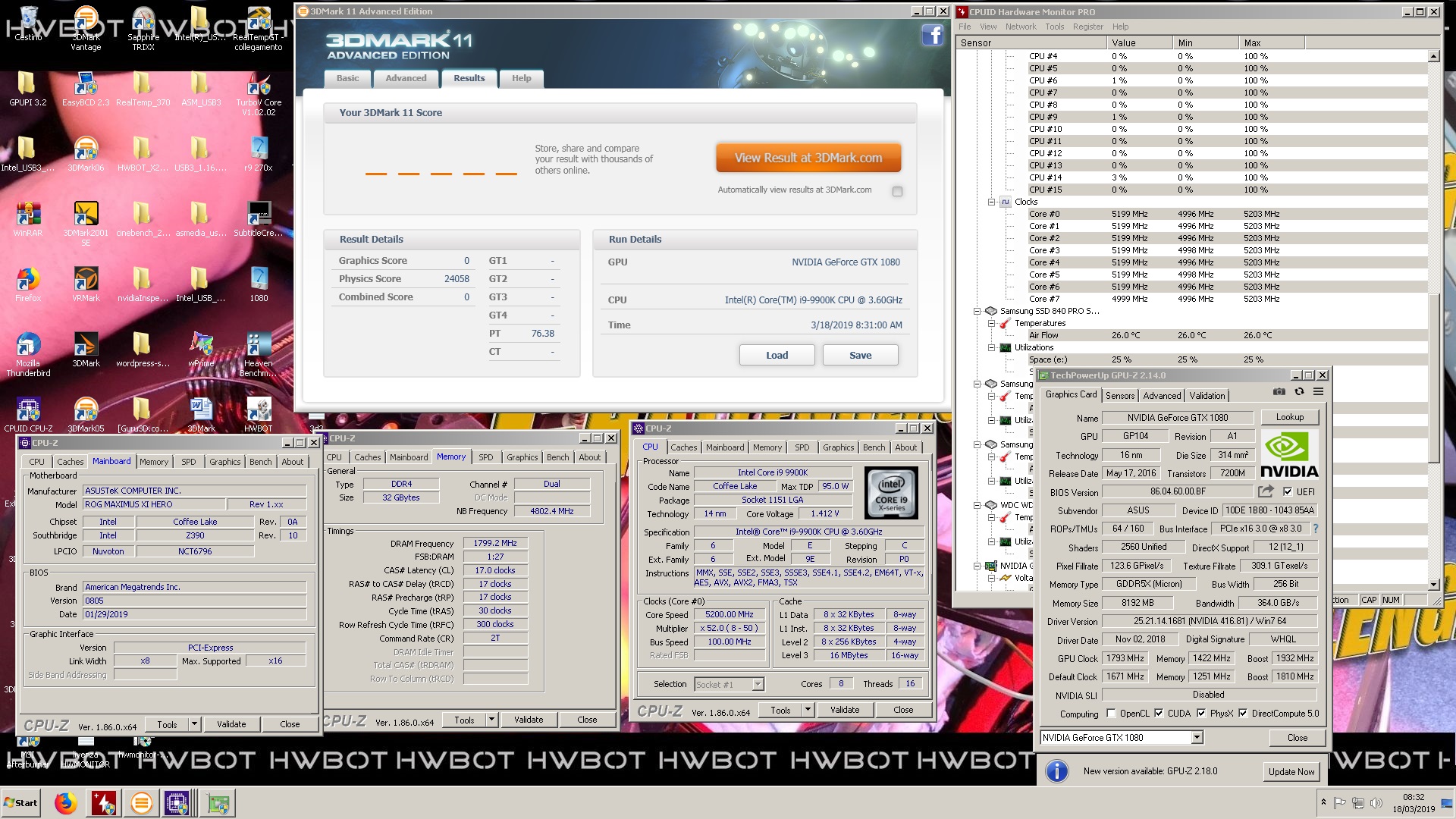Screen dimensions: 1456x819
Task: Collapse the Air Flow Temperatures node in Hardware Monitor
Action: pos(991,323)
